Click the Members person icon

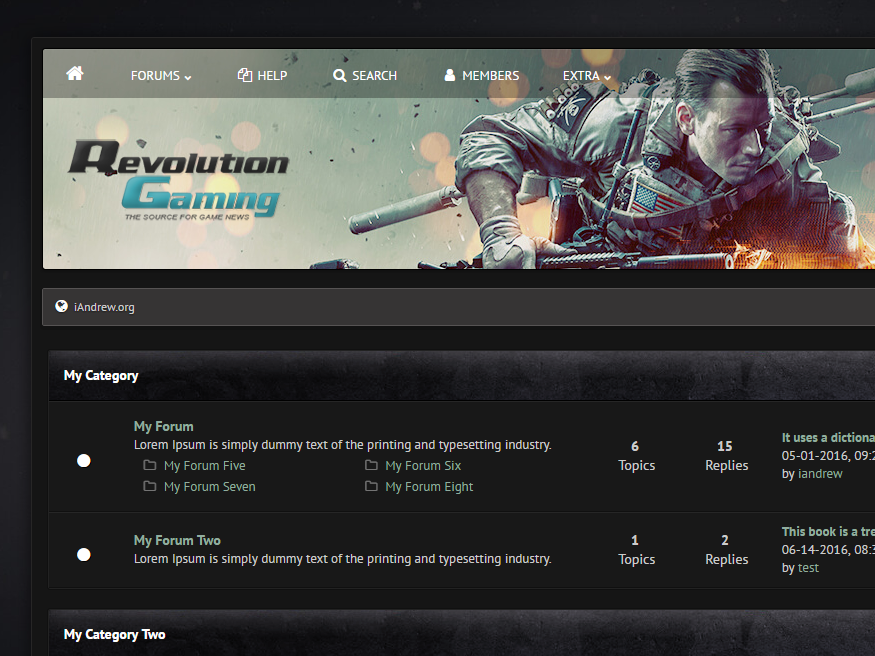tap(448, 74)
